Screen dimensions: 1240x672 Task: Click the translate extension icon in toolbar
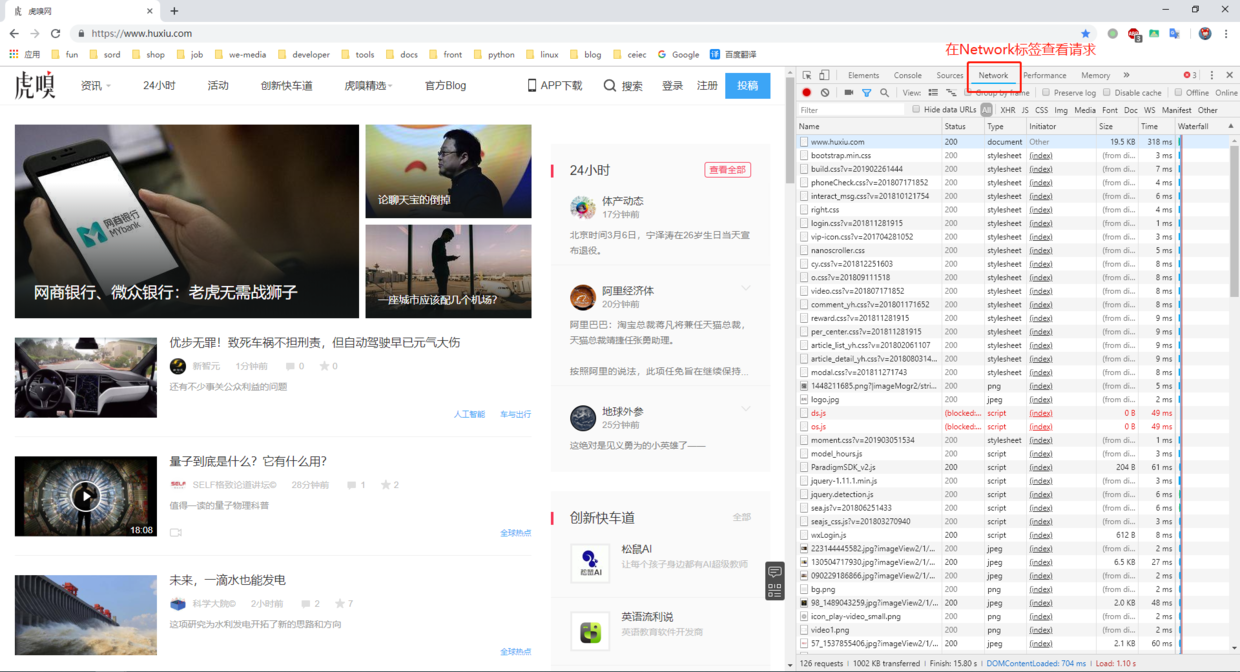(1175, 33)
